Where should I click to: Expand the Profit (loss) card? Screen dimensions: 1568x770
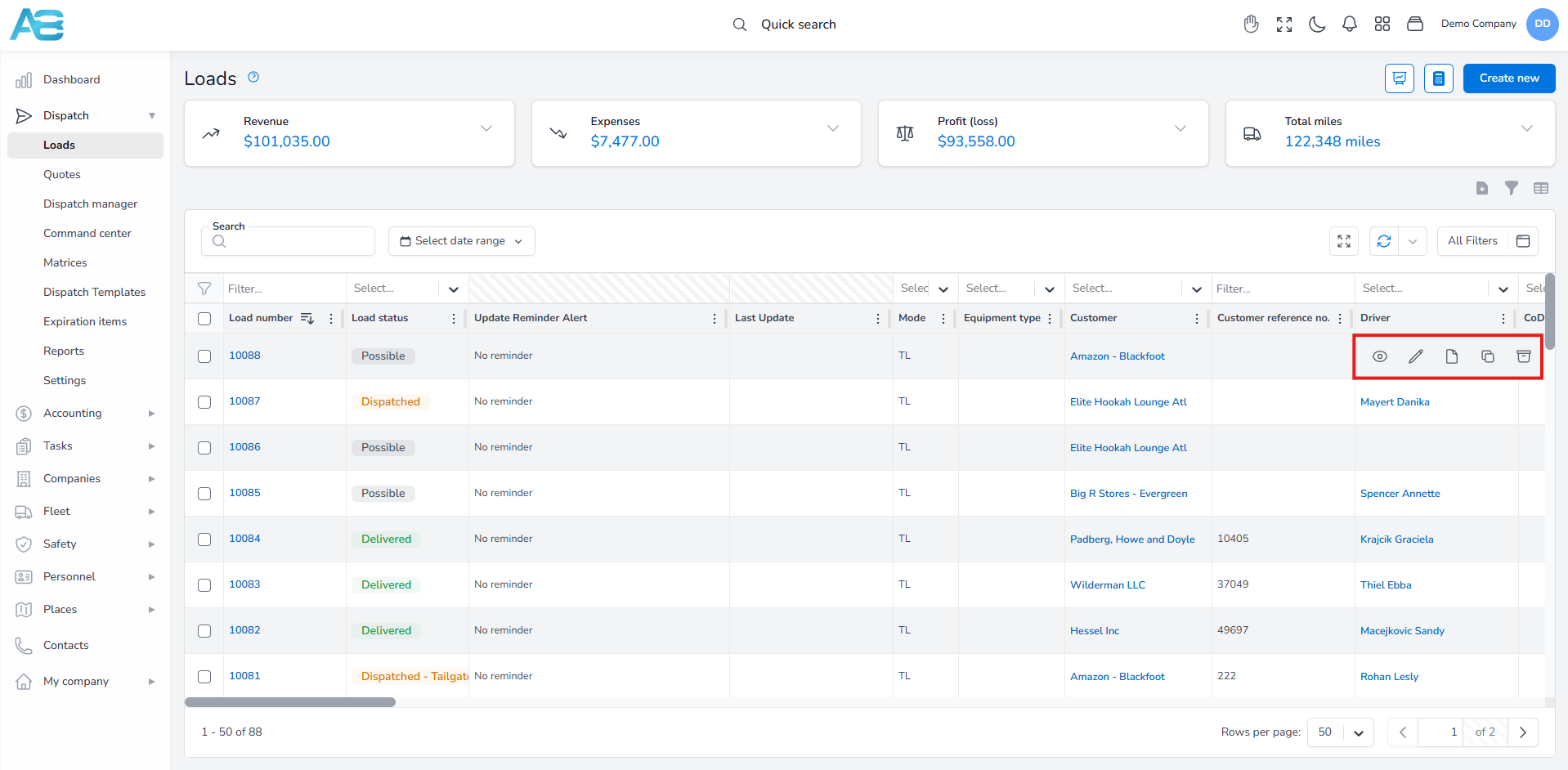tap(1180, 128)
